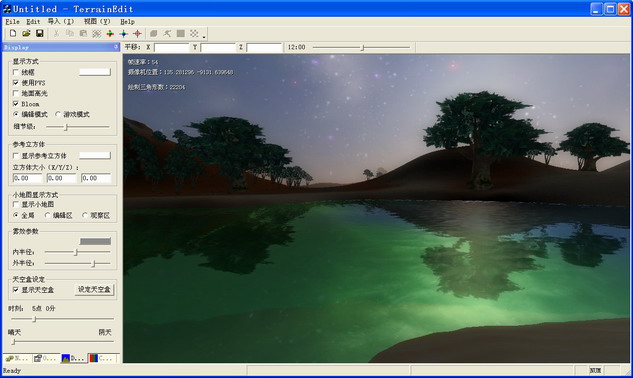Open toolbar options dropdown arrow
Image resolution: width=633 pixels, height=378 pixels.
[204, 36]
